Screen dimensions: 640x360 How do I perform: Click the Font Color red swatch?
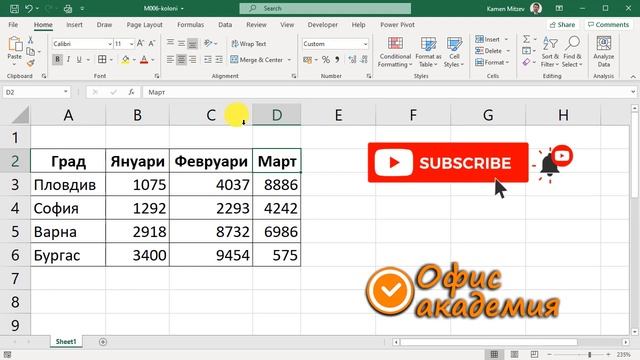click(144, 60)
